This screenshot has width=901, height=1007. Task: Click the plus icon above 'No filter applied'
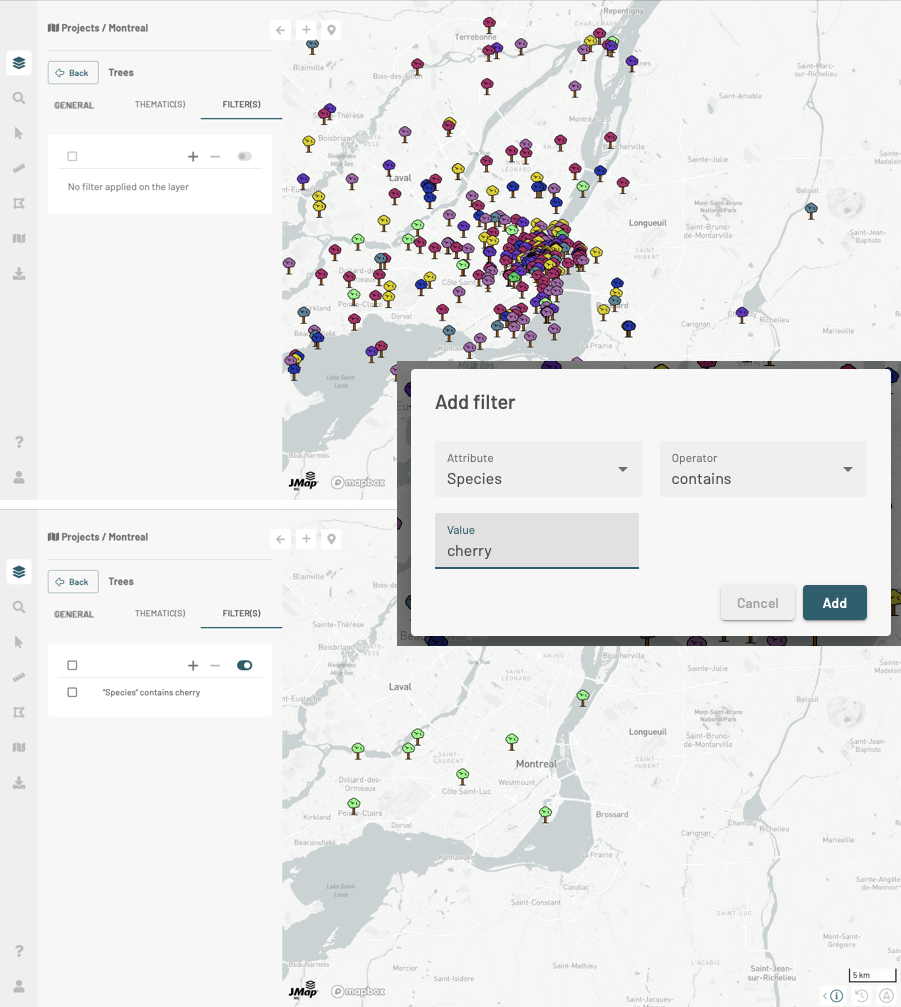click(193, 156)
